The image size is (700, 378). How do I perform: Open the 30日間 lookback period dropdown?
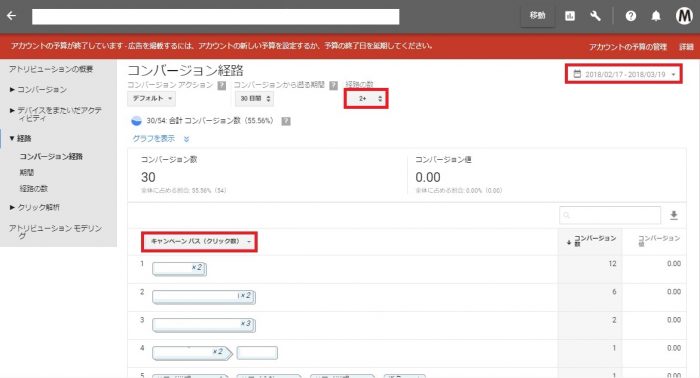pyautogui.click(x=254, y=98)
